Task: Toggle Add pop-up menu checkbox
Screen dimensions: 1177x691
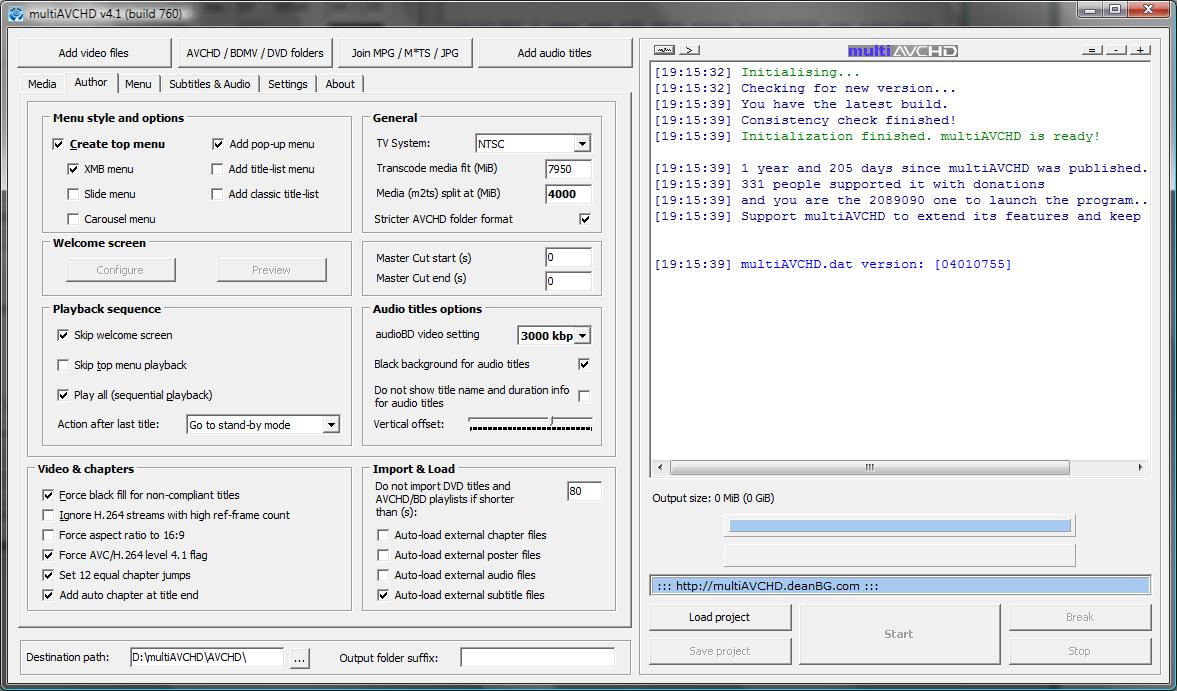Action: tap(218, 144)
